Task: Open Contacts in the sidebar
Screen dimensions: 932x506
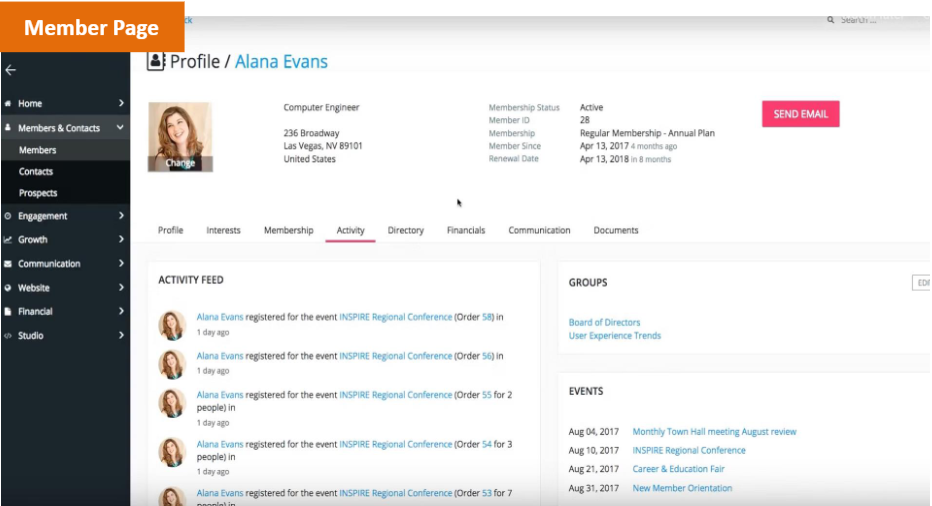Action: point(36,172)
